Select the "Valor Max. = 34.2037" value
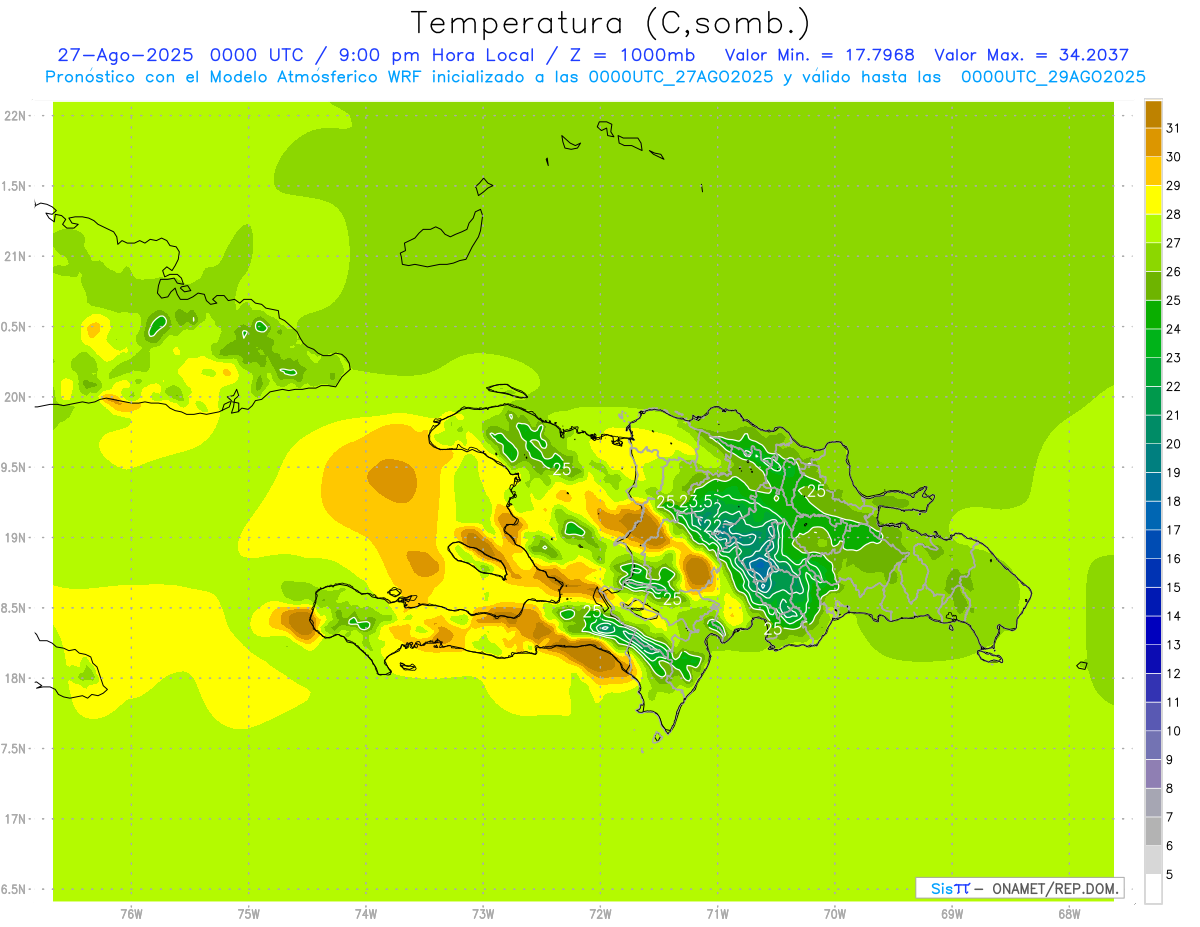The height and width of the screenshot is (927, 1200). tap(1031, 55)
